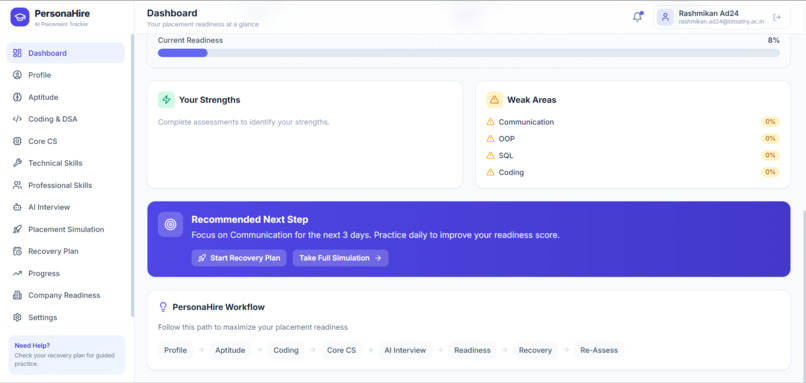Open Recovery Plan in sidebar
Image resolution: width=806 pixels, height=383 pixels.
pos(65,251)
